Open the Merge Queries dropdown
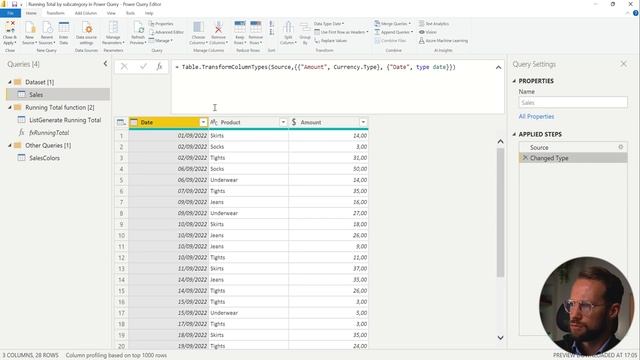Viewport: 640px width, 360px height. coord(393,24)
